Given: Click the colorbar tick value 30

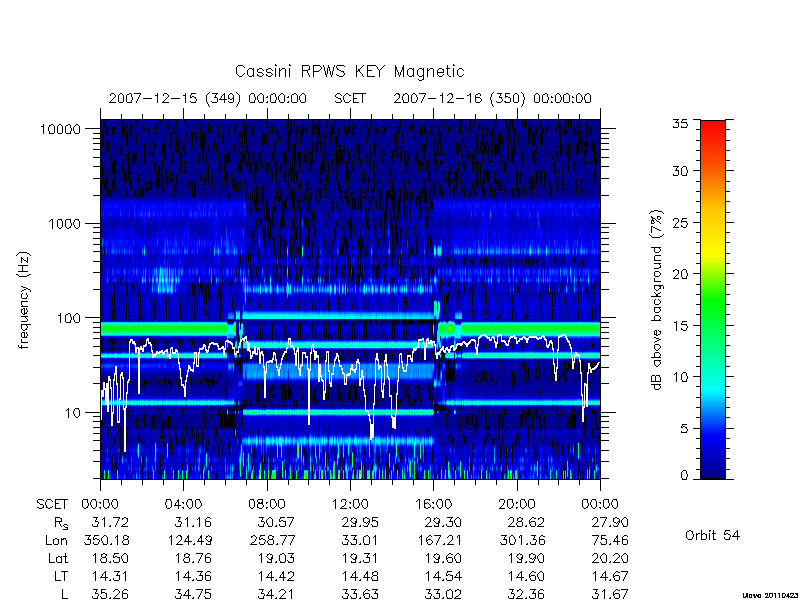Looking at the screenshot, I should [680, 171].
